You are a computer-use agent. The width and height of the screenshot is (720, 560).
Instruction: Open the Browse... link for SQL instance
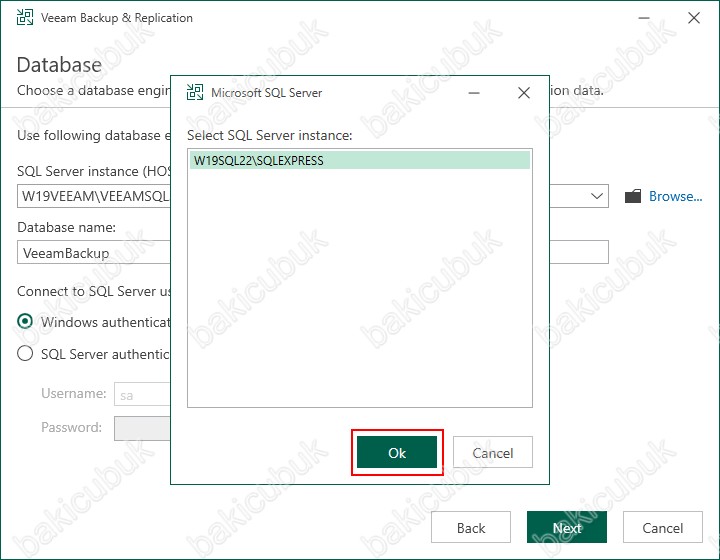pos(675,196)
